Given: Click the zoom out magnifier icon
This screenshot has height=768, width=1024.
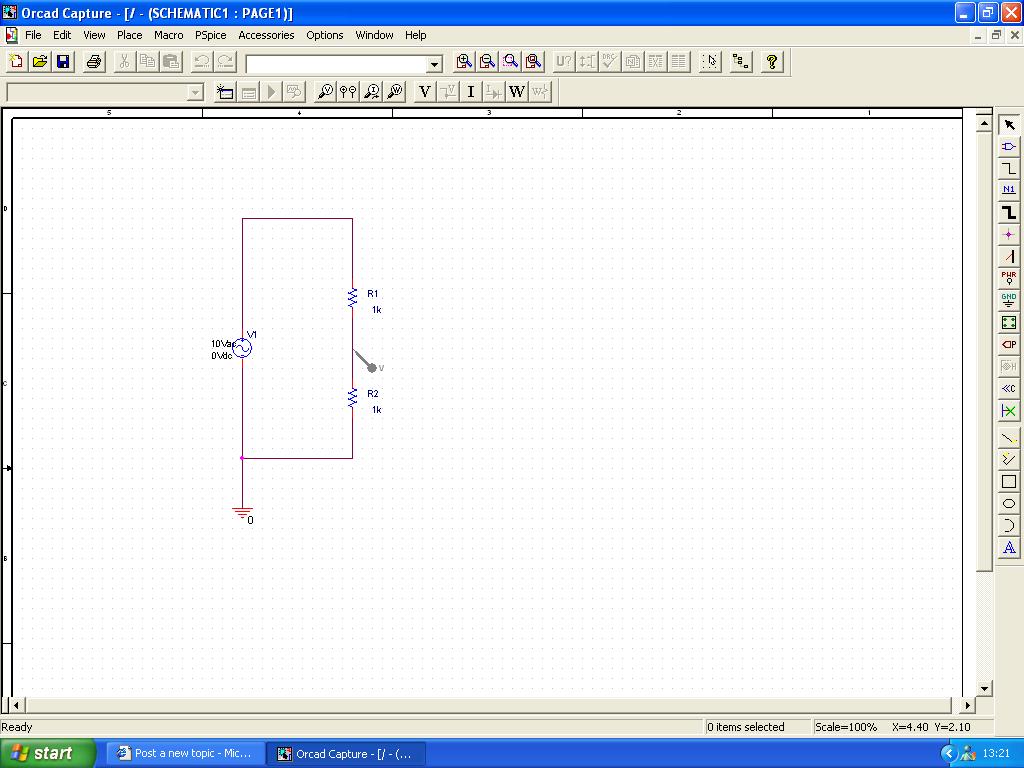Looking at the screenshot, I should (x=487, y=62).
